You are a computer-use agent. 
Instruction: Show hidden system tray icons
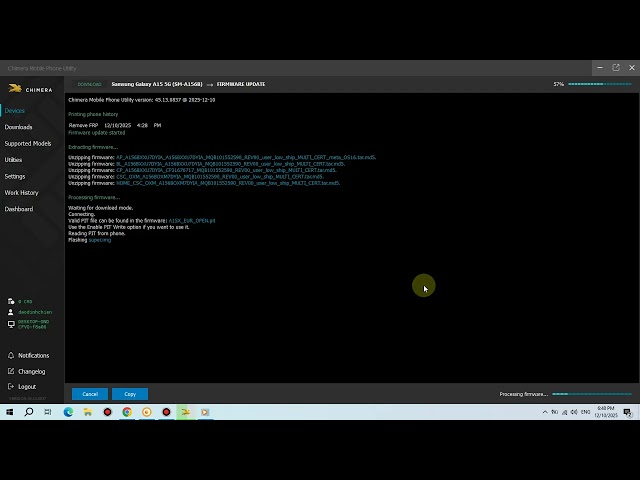point(545,412)
